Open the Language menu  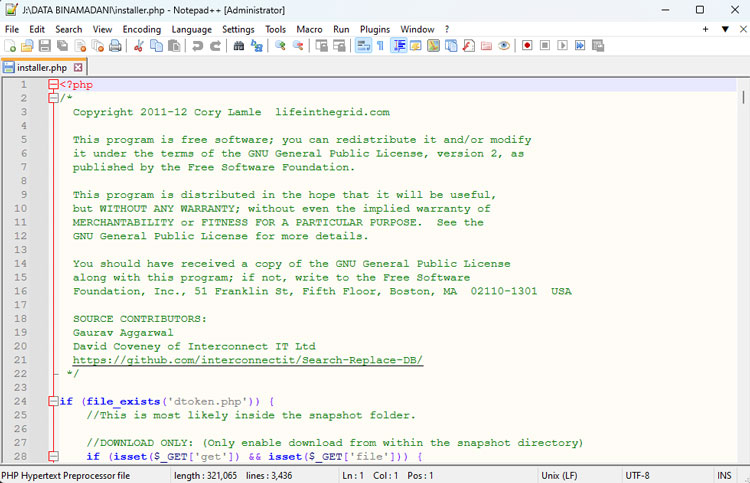191,29
